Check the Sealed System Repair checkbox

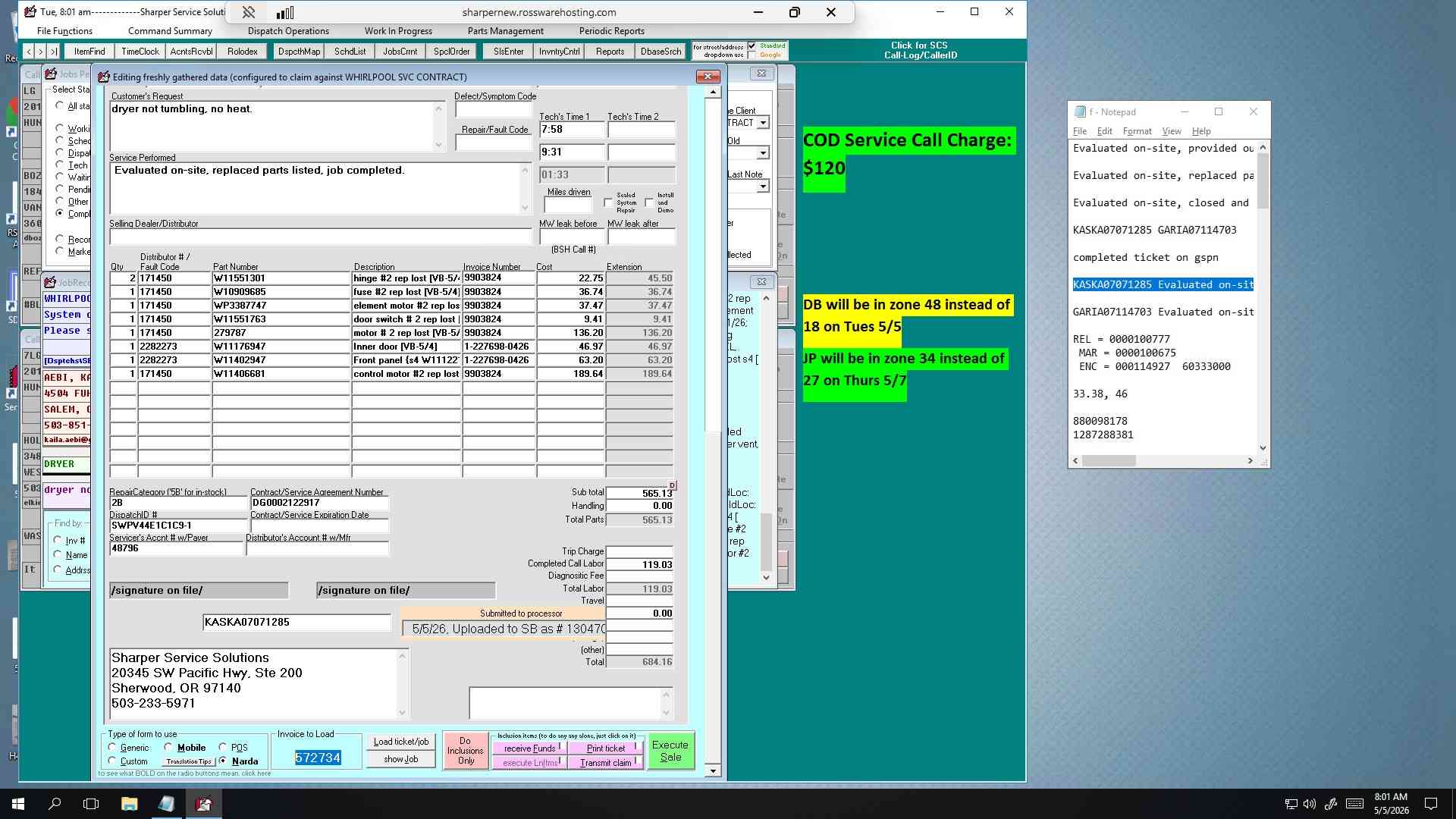[x=608, y=202]
